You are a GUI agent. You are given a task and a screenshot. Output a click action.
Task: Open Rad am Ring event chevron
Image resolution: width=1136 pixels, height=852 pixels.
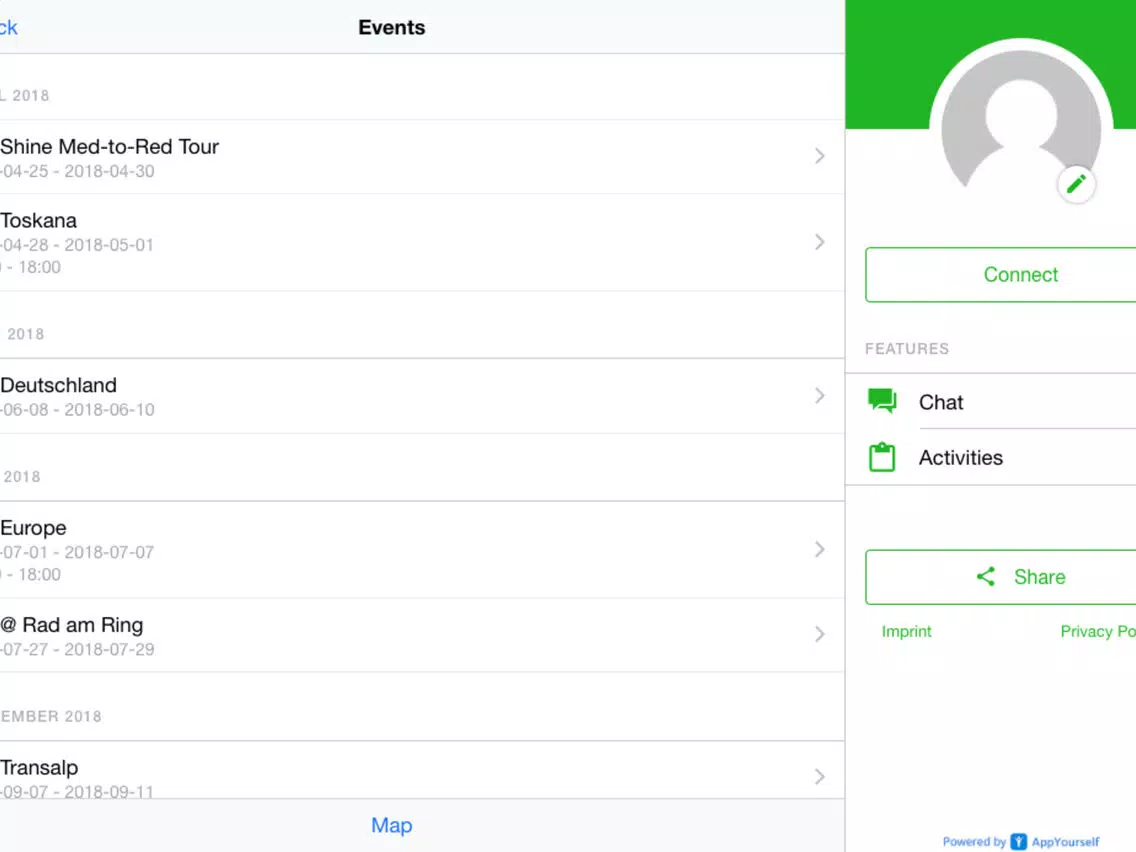pos(819,635)
